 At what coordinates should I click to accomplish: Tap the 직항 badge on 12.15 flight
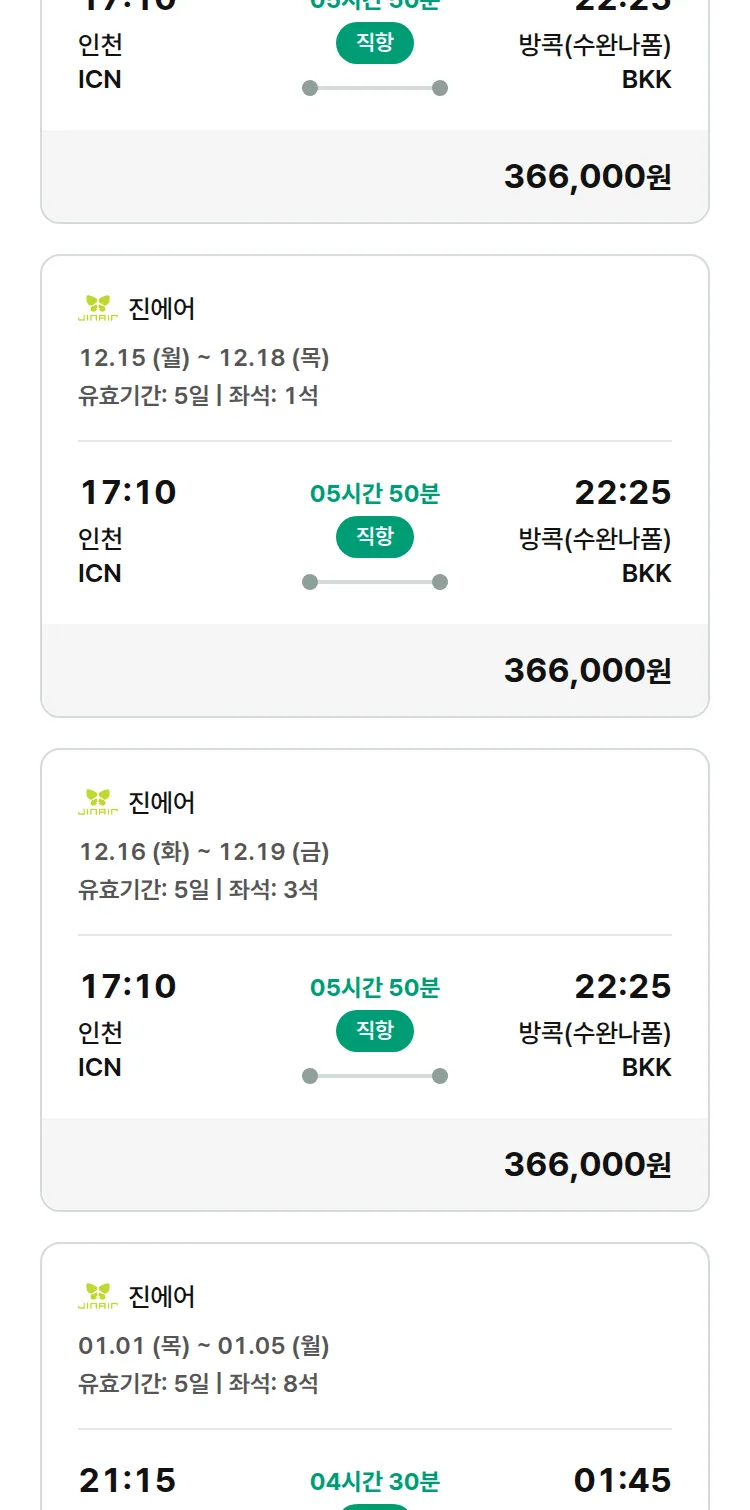click(375, 537)
